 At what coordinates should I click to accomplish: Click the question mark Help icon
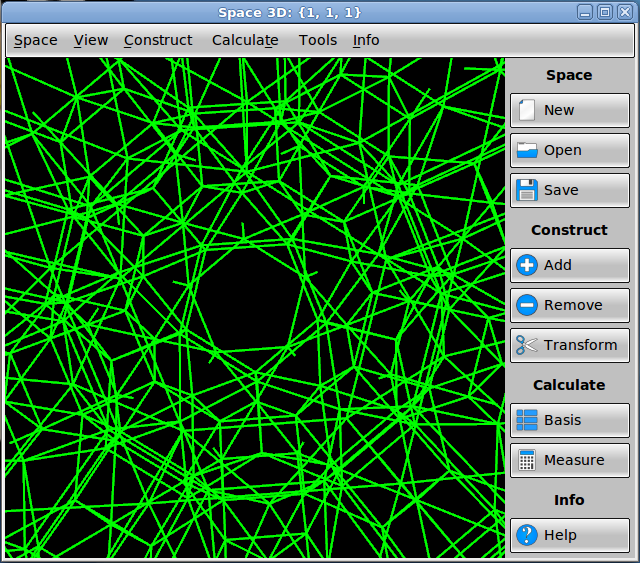tap(527, 535)
